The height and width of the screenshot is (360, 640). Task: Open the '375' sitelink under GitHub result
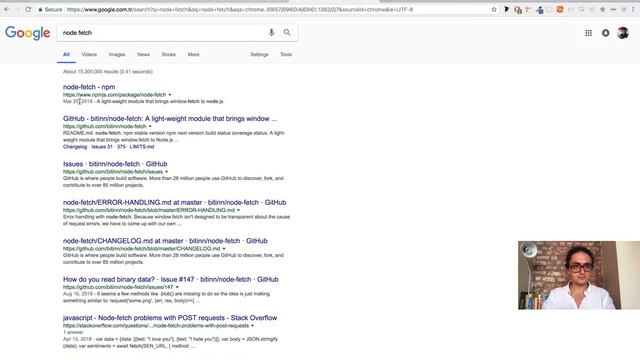click(121, 147)
